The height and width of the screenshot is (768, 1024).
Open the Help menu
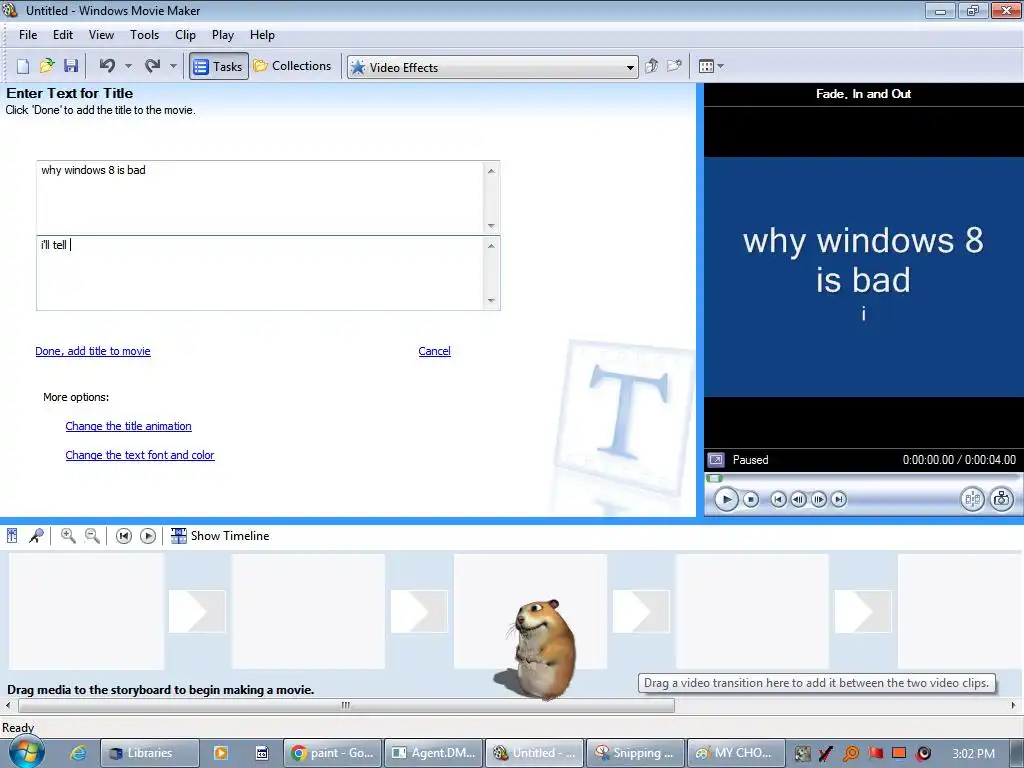263,35
